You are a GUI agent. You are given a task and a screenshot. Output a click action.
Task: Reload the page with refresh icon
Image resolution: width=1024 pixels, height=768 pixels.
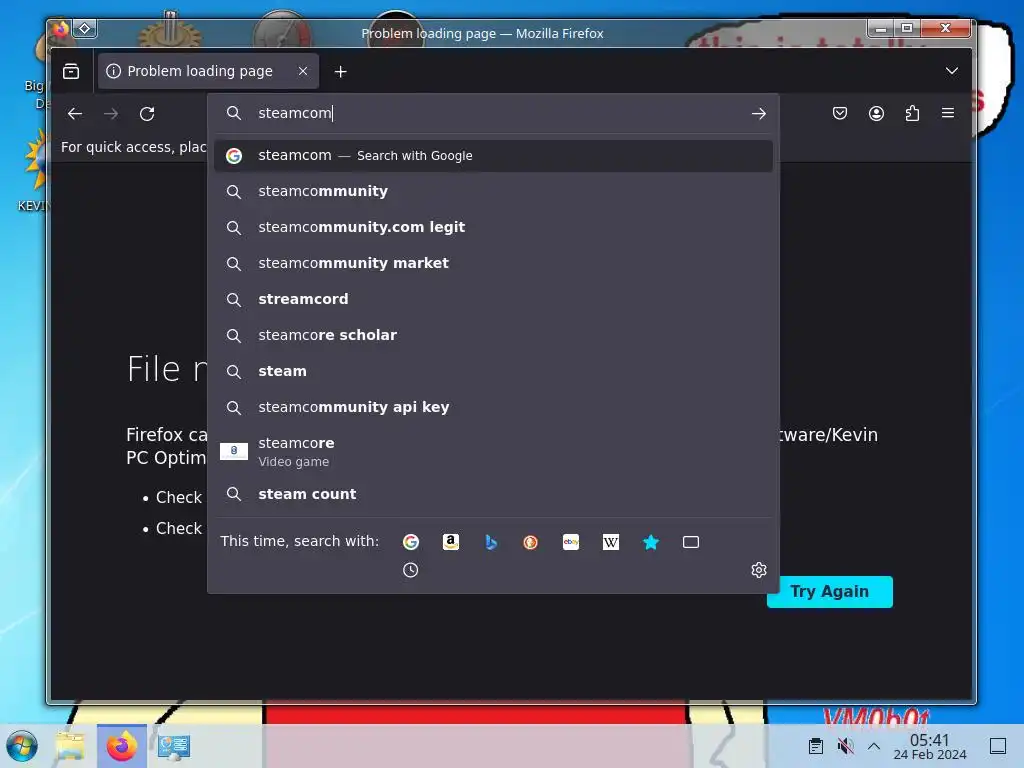tap(147, 114)
